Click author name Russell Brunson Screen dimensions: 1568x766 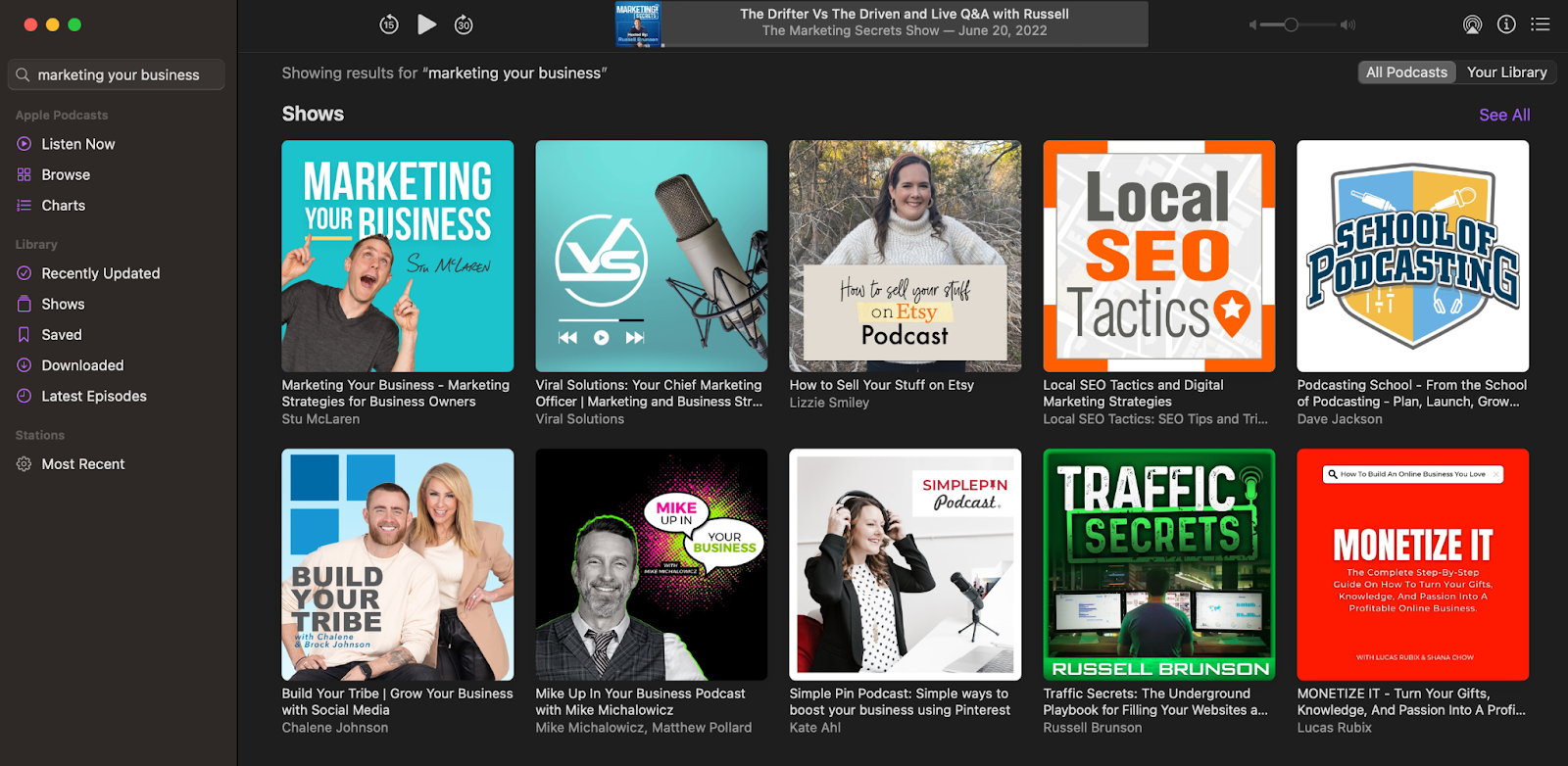pos(1093,728)
